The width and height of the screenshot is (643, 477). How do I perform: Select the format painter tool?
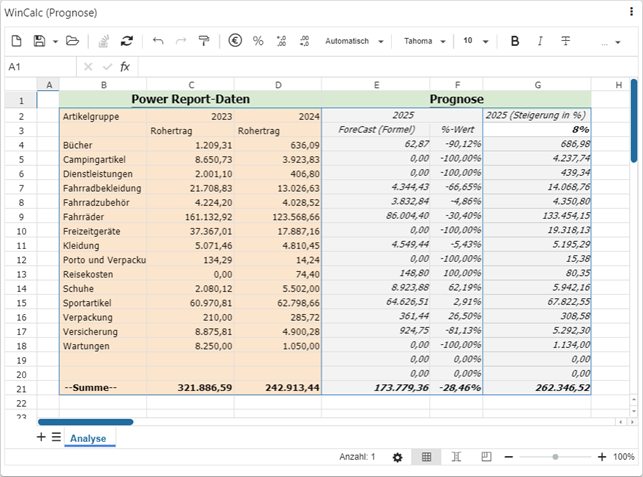pyautogui.click(x=204, y=41)
